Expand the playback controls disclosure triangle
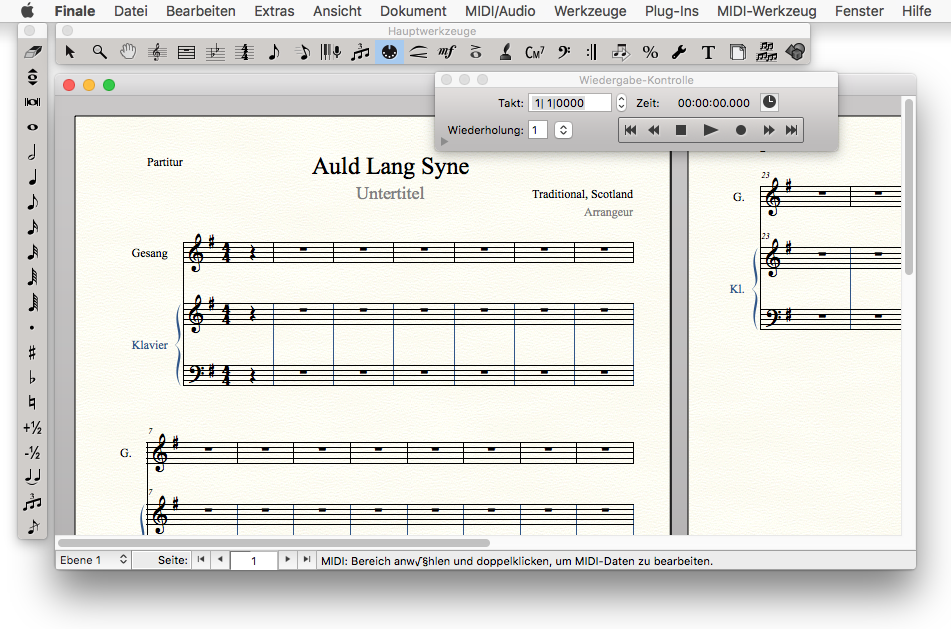 click(x=444, y=141)
